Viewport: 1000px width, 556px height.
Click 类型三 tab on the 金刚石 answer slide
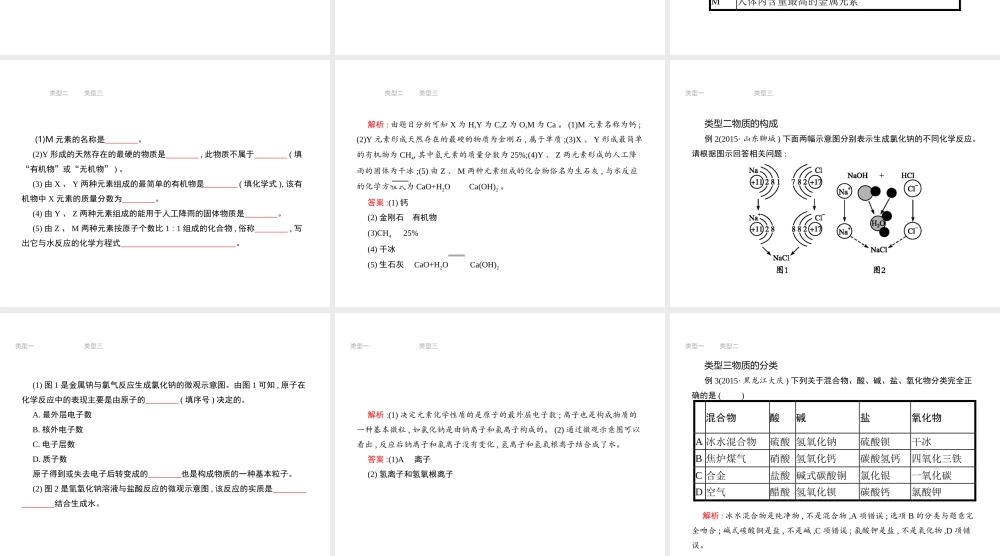[429, 93]
